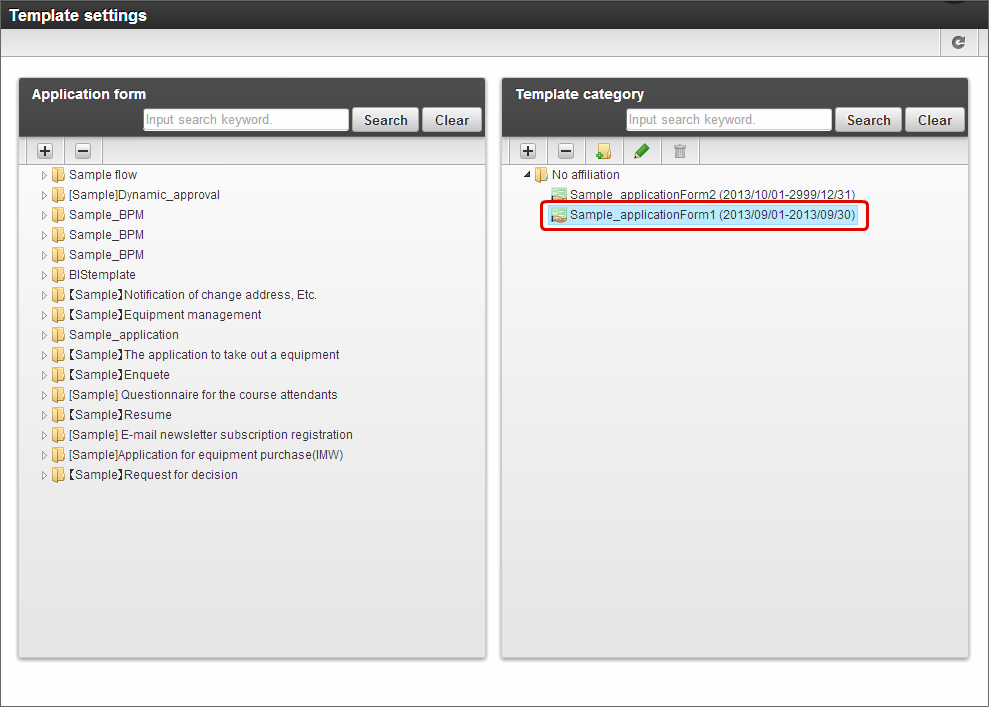
Task: Click the Sample flow folder icon
Action: (58, 175)
